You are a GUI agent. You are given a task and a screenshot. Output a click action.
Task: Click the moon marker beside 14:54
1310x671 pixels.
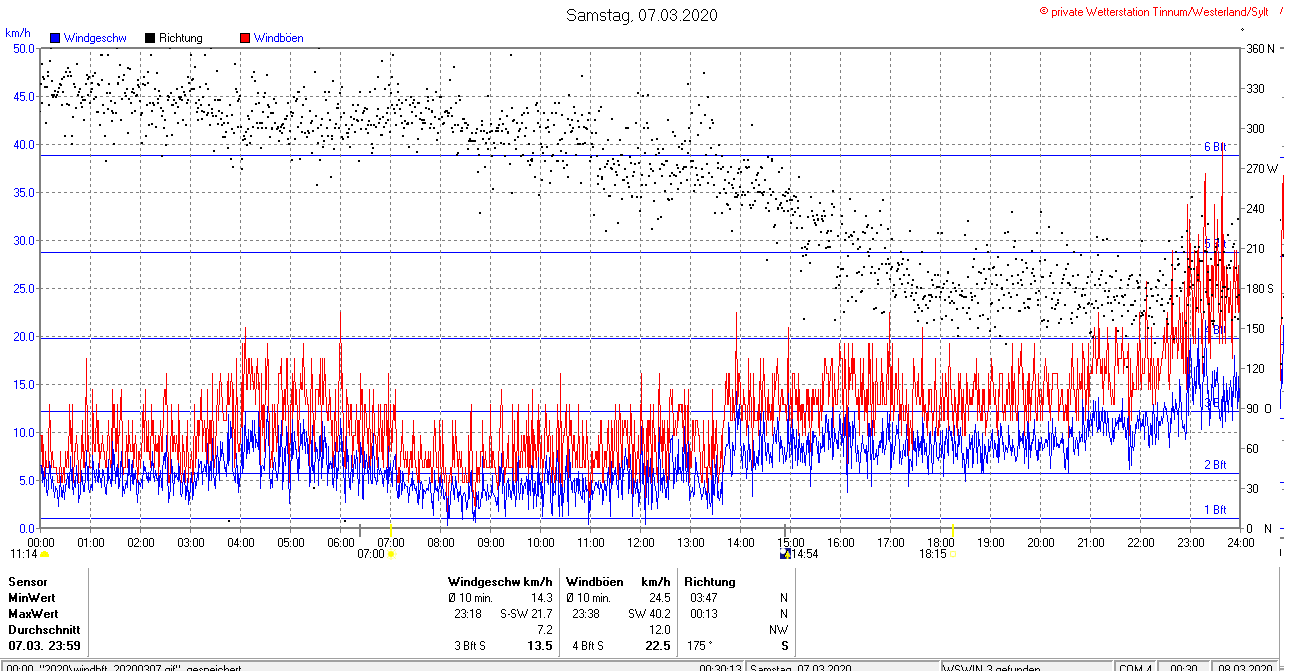(x=786, y=553)
